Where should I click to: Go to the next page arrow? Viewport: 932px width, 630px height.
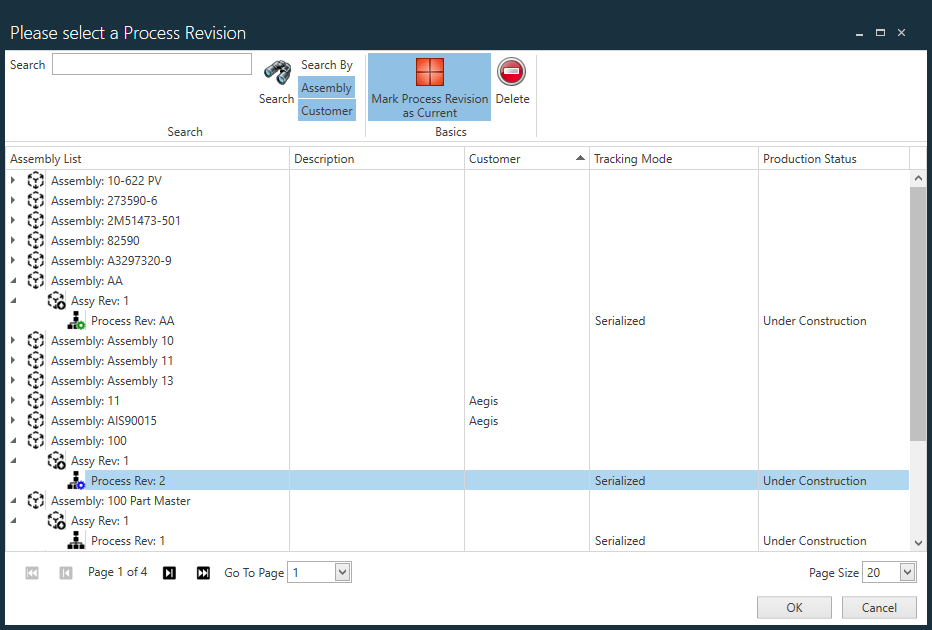pos(169,573)
